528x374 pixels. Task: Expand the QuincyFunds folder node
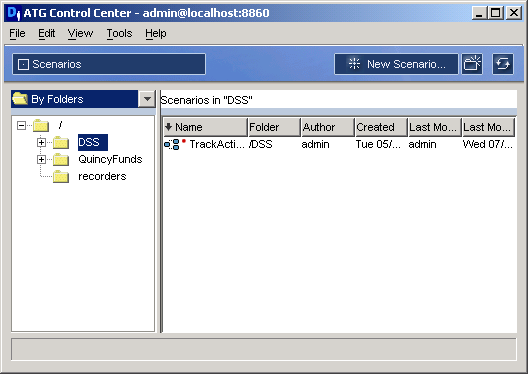point(41,159)
